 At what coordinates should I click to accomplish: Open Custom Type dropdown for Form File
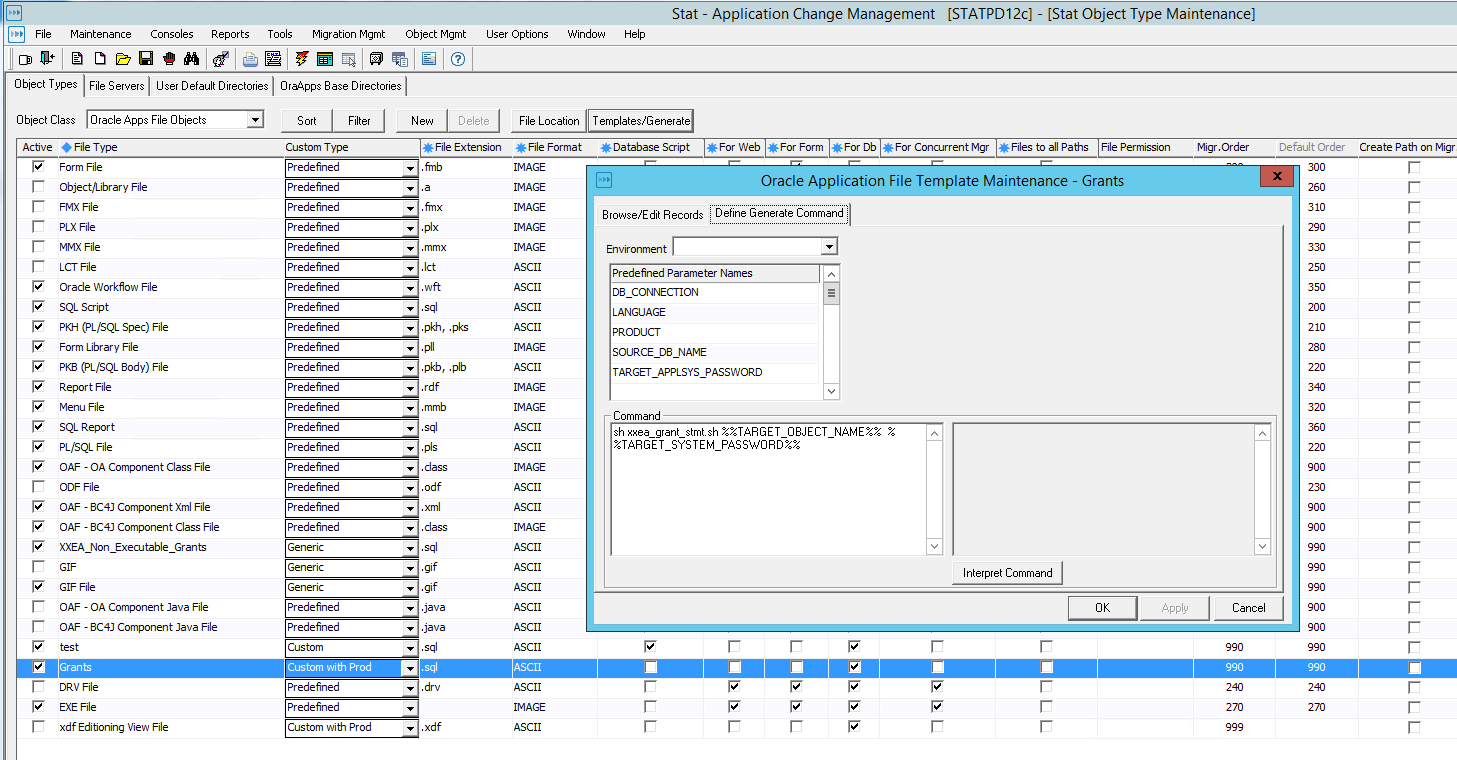point(410,168)
